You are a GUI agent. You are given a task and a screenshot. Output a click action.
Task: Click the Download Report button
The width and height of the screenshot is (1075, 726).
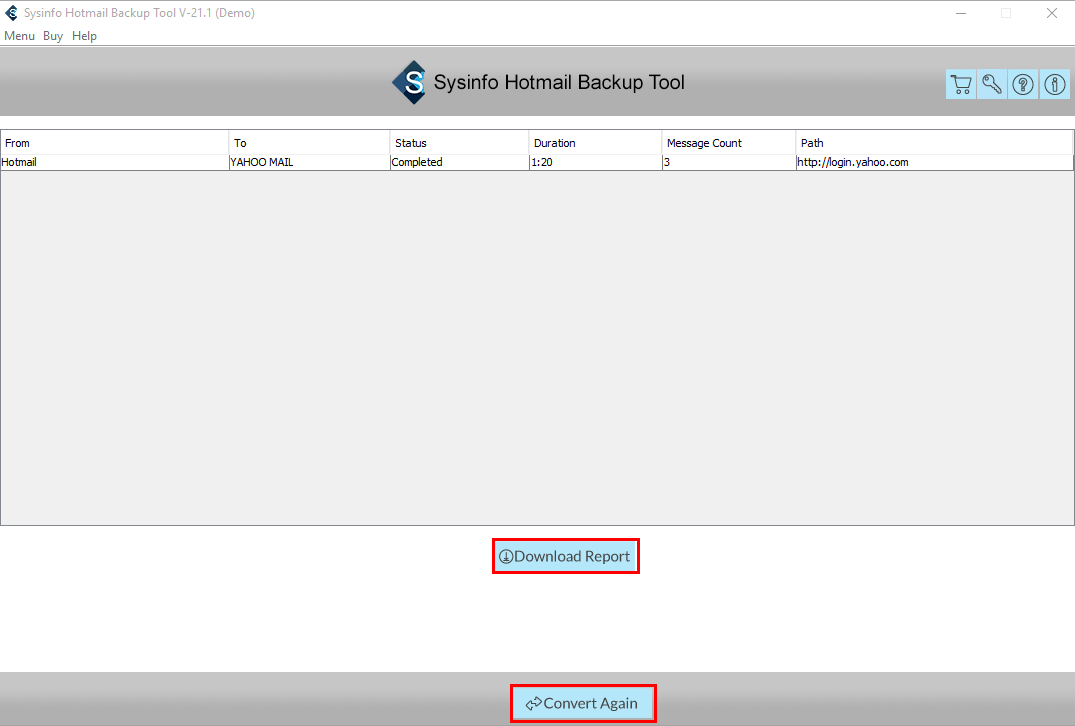pos(566,556)
